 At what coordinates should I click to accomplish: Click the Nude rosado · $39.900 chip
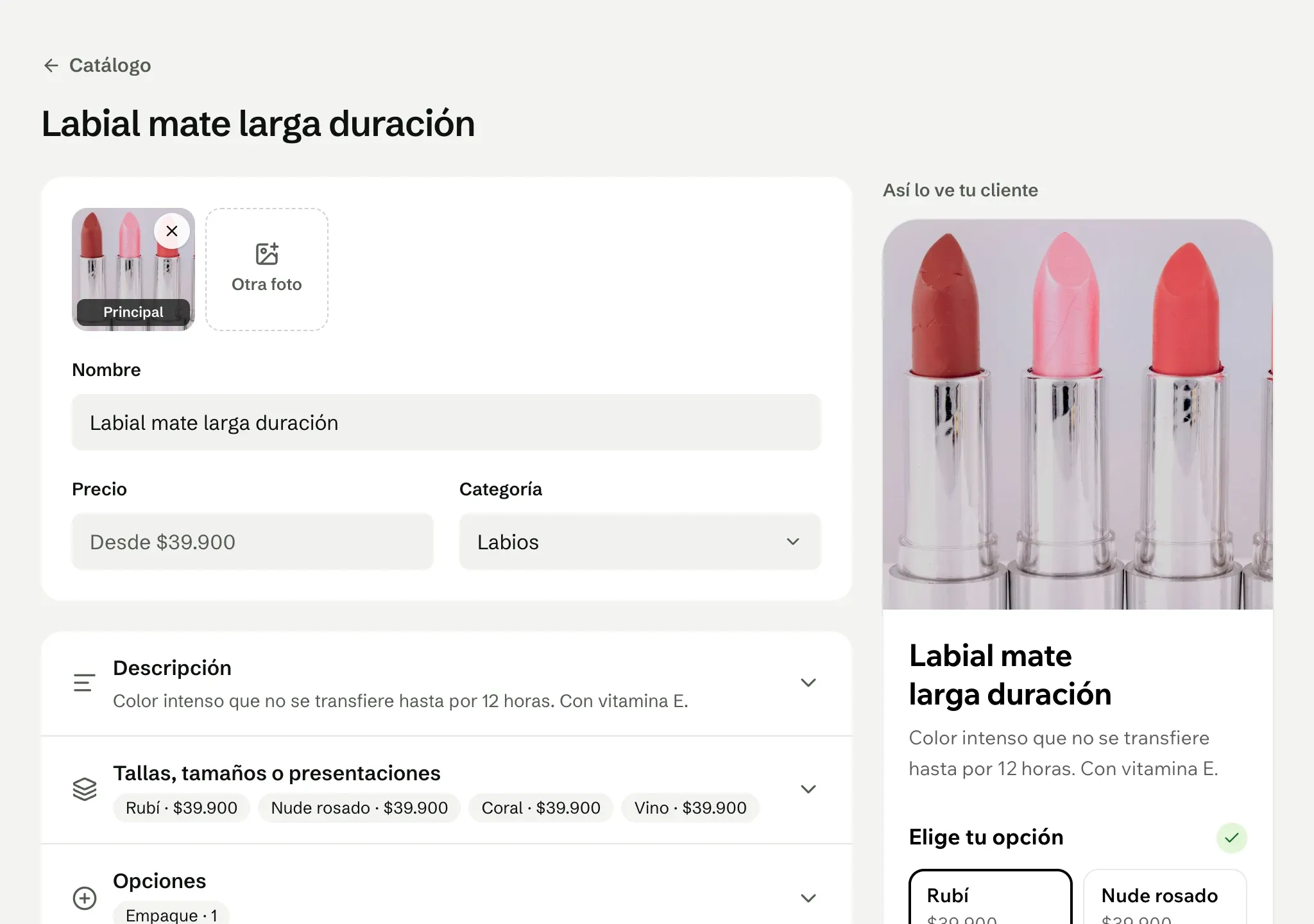click(x=359, y=808)
